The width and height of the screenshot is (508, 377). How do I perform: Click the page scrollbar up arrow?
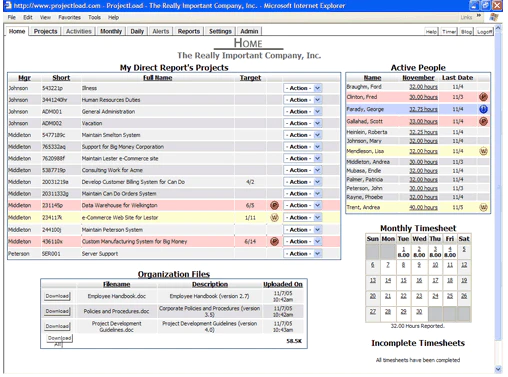(498, 29)
